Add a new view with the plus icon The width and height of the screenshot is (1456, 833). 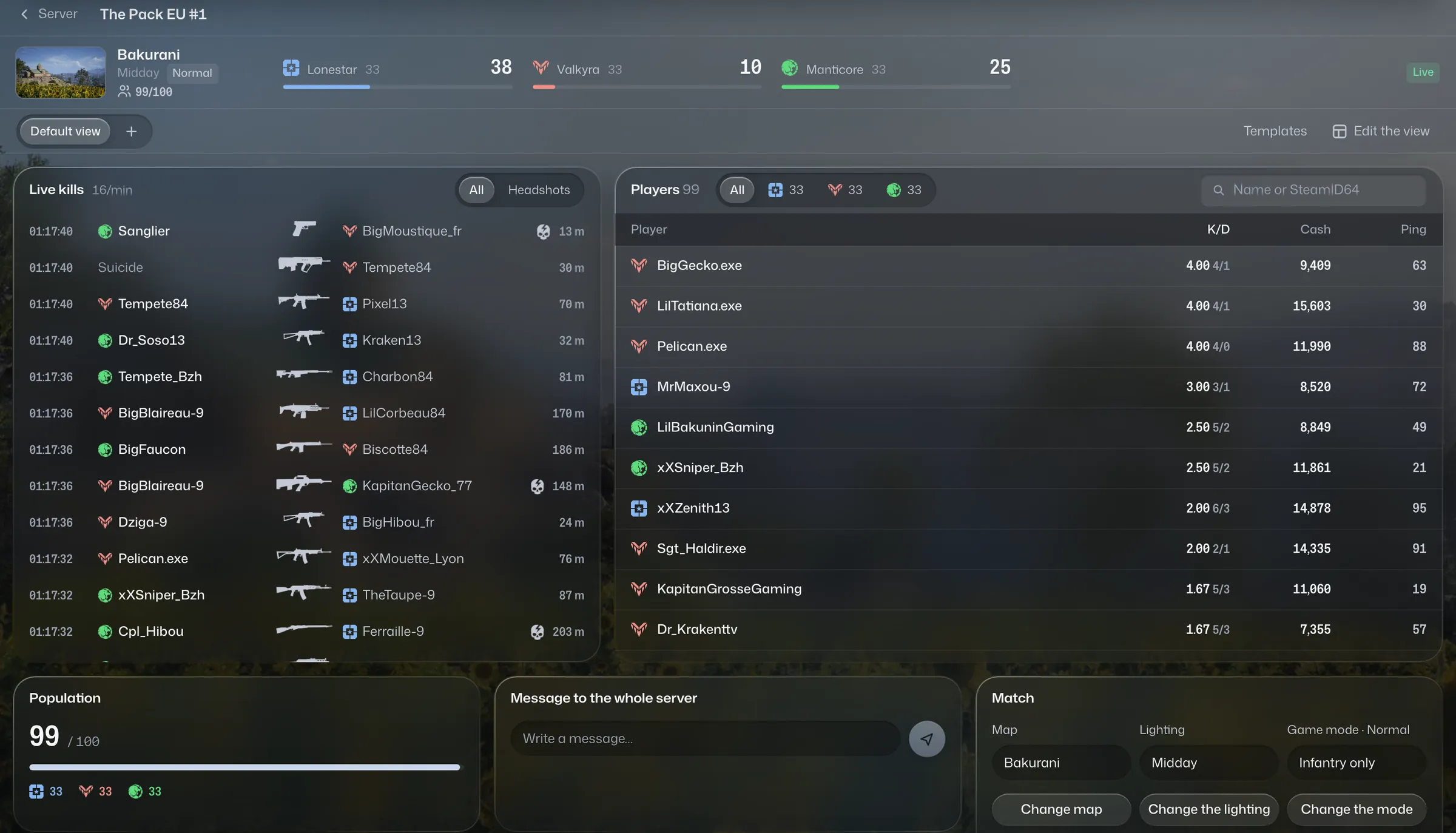click(x=131, y=131)
